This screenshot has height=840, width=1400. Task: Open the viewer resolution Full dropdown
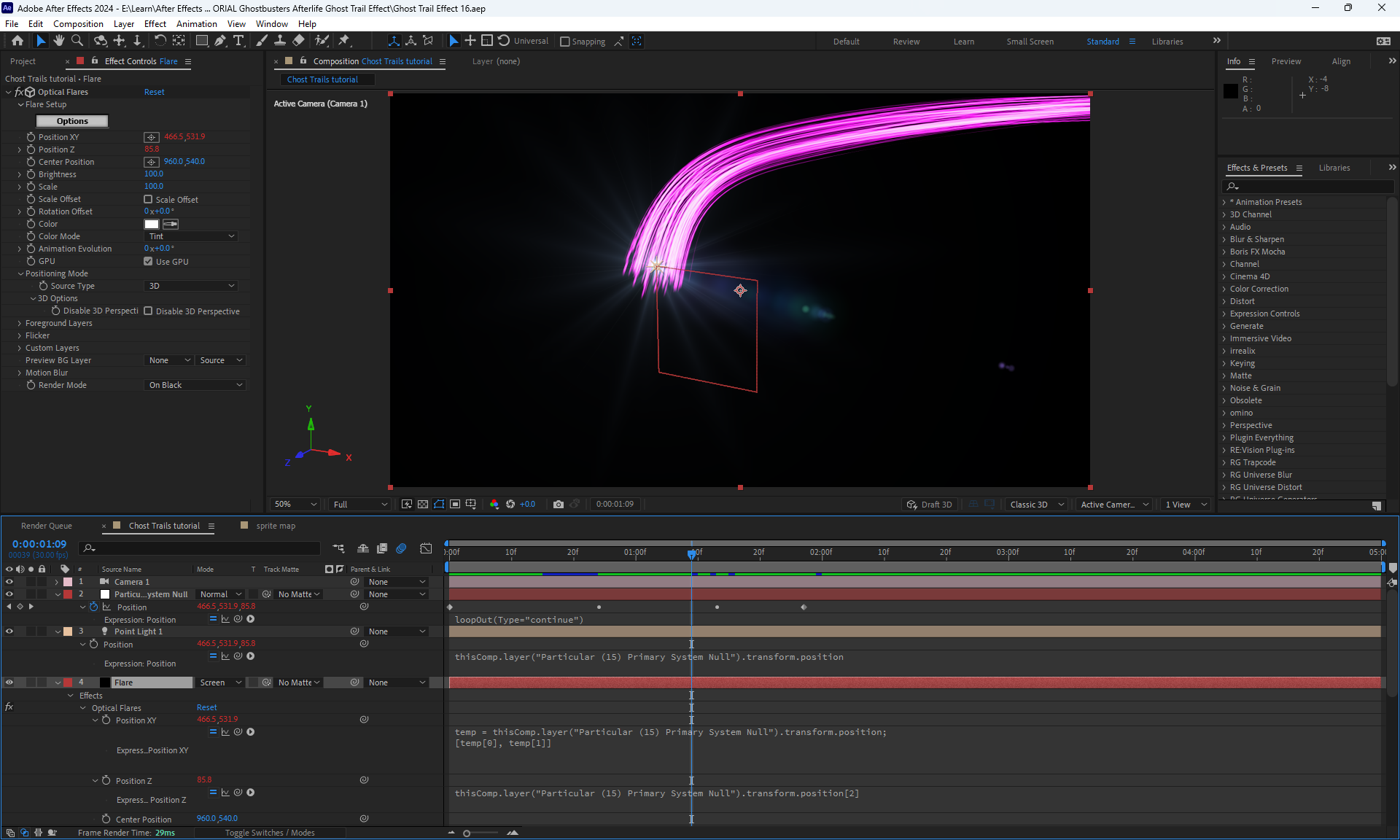[359, 504]
